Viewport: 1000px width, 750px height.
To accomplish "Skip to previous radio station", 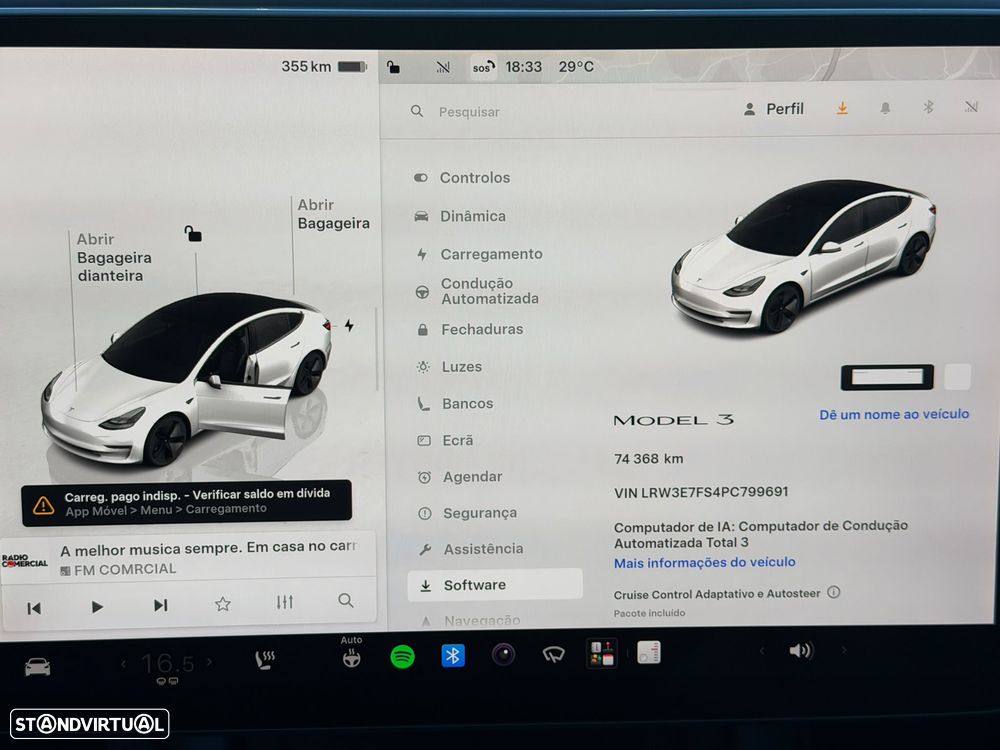I will (x=34, y=608).
